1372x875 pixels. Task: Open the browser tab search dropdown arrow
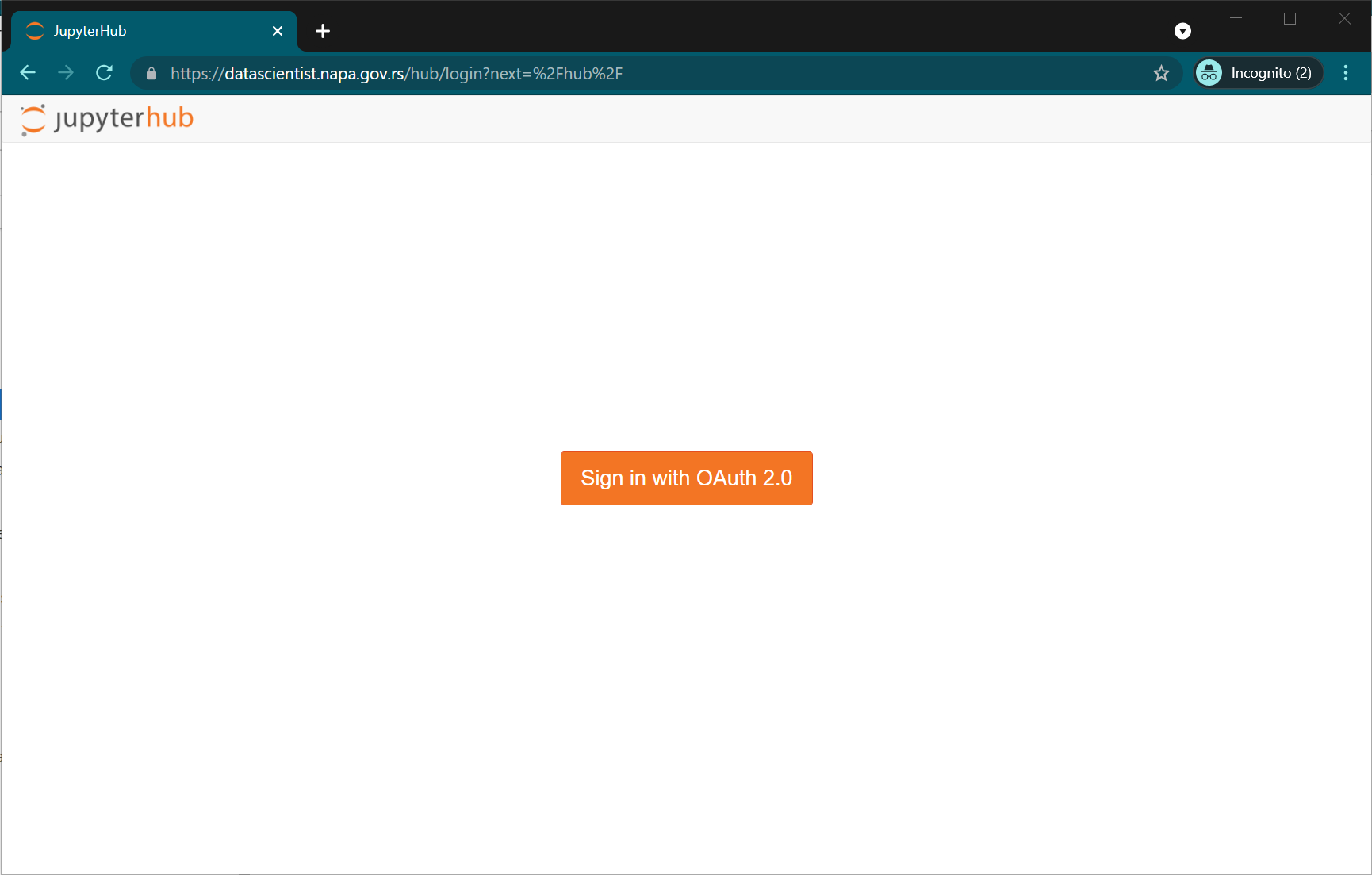click(x=1182, y=31)
